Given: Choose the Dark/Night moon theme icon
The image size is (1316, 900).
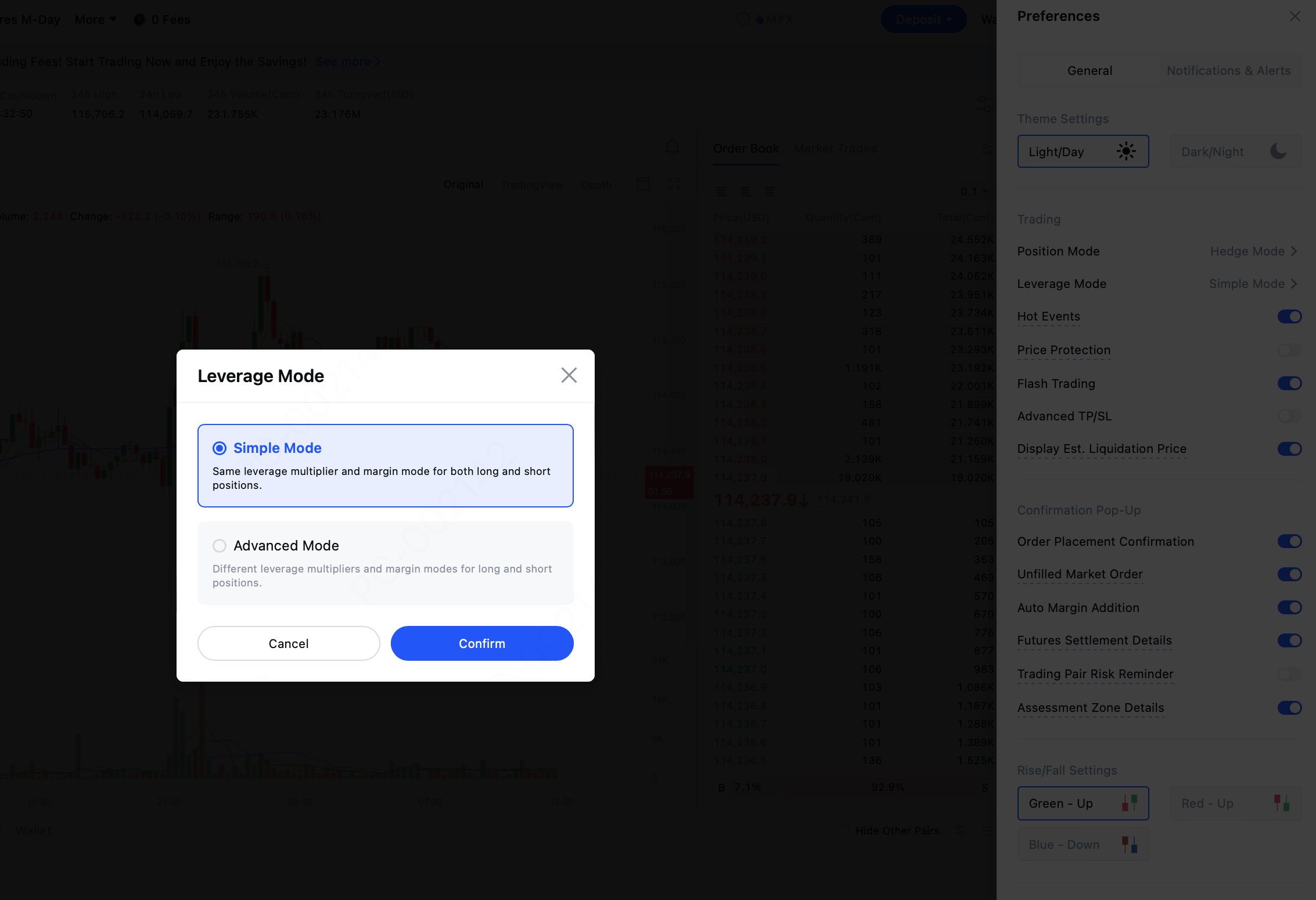Looking at the screenshot, I should point(1278,152).
